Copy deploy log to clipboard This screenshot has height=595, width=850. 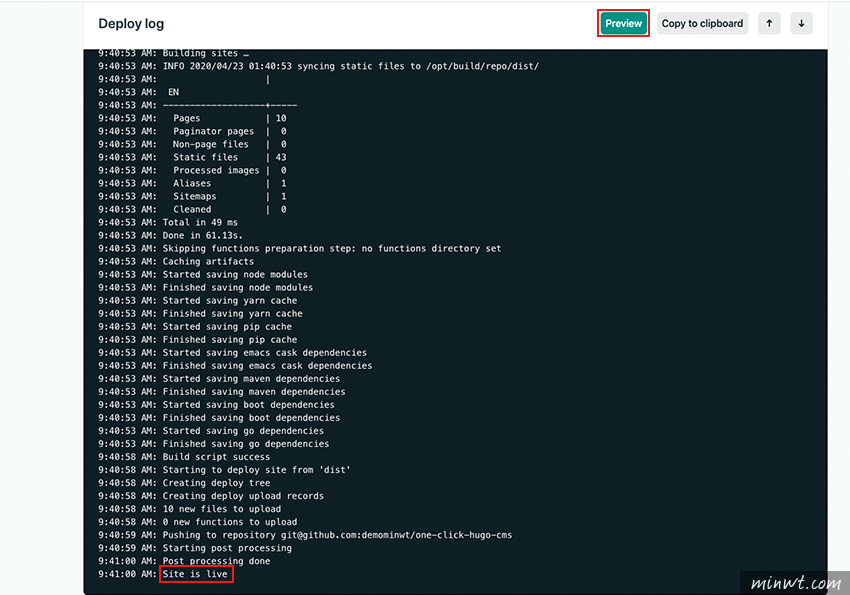702,23
